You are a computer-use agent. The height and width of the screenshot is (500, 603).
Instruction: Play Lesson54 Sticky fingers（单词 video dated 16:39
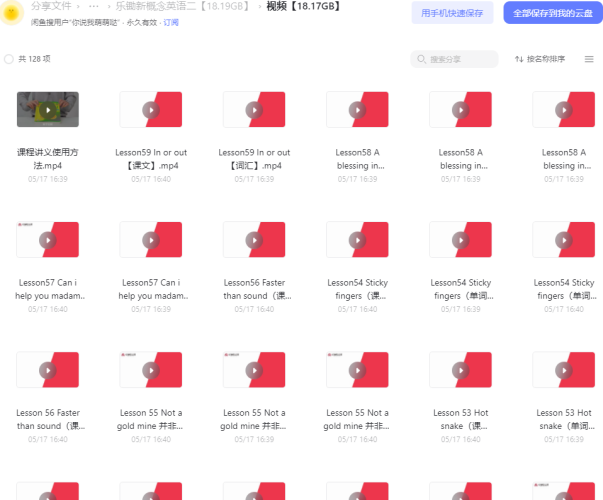(460, 240)
